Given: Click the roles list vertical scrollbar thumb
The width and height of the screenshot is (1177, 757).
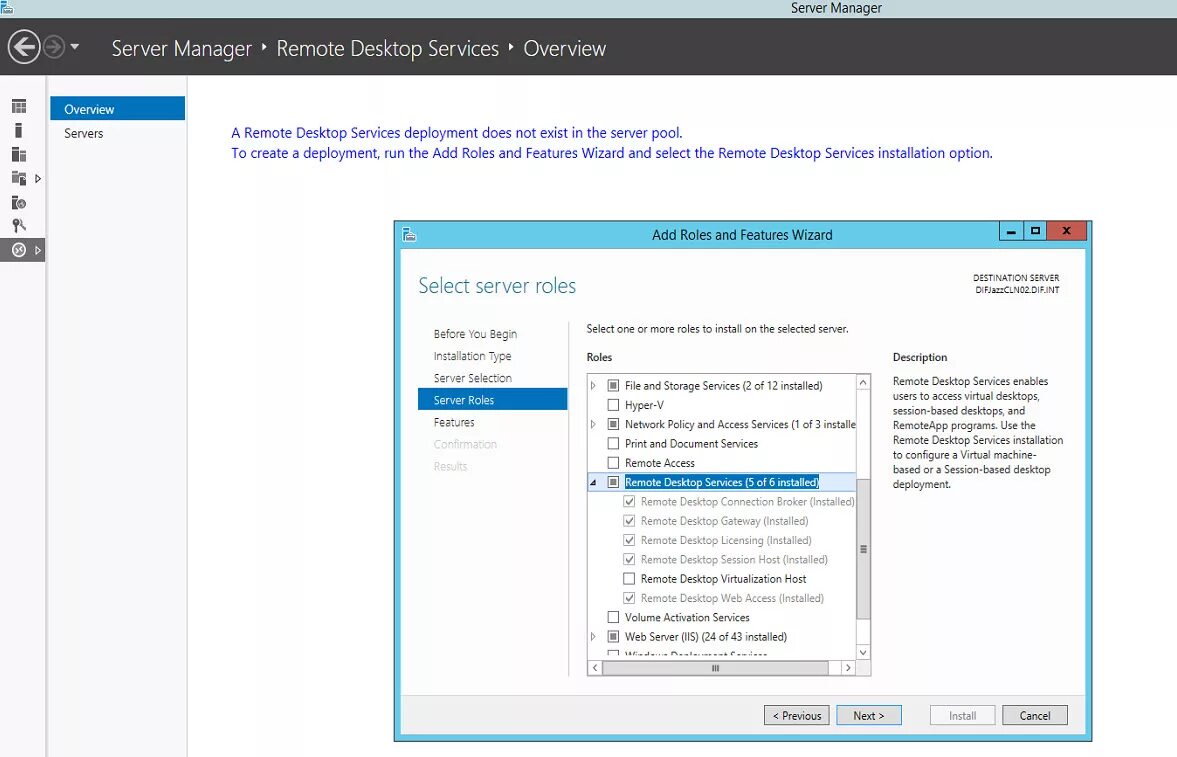Looking at the screenshot, I should coord(863,549).
